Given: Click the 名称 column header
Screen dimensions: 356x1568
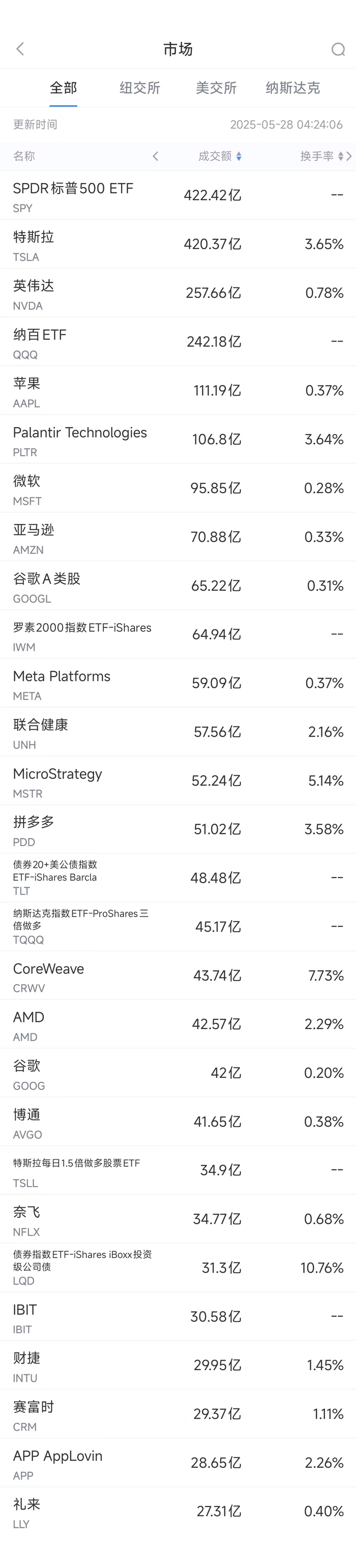Looking at the screenshot, I should [24, 157].
